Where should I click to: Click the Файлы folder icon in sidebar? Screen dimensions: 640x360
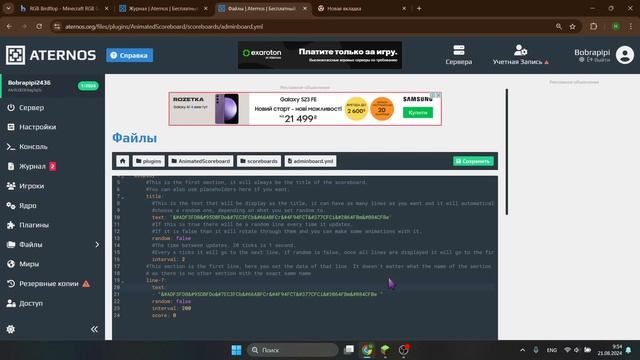click(11, 244)
